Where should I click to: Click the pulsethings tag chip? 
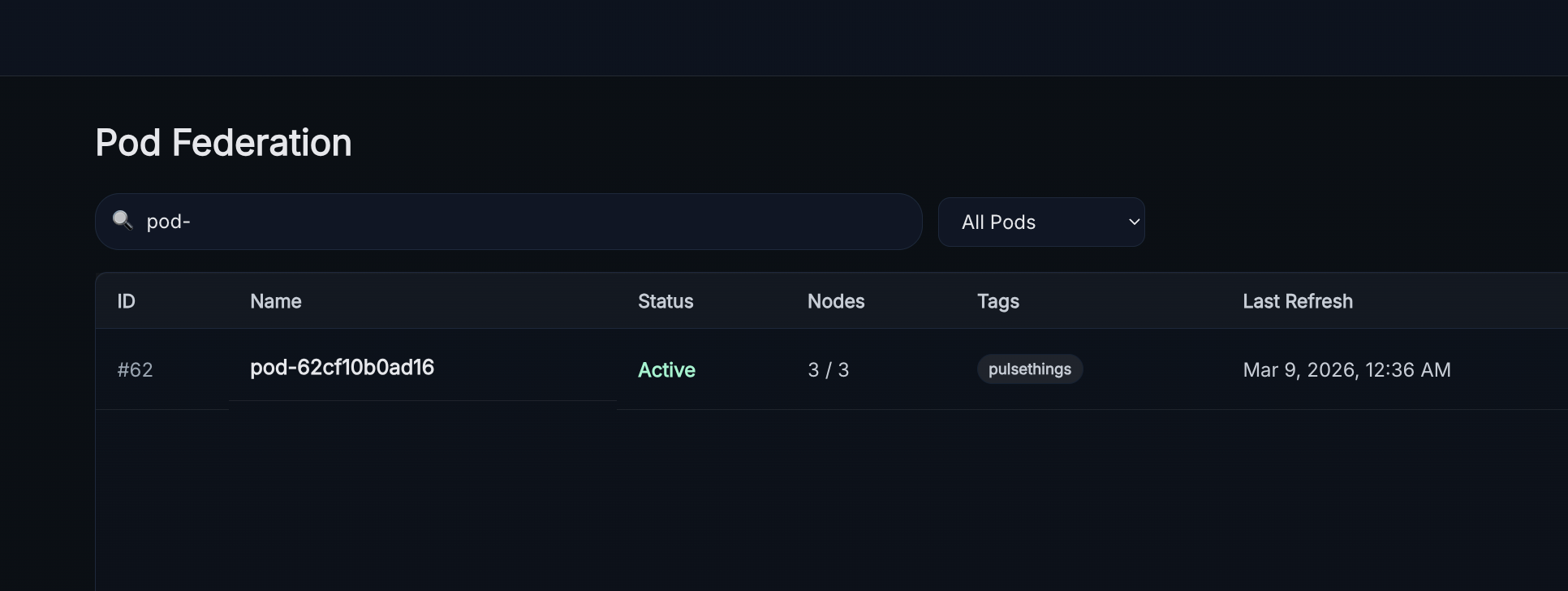[x=1029, y=369]
